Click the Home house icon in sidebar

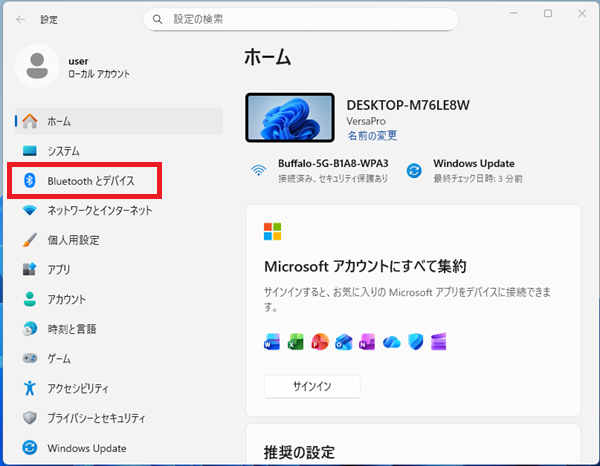tap(29, 121)
